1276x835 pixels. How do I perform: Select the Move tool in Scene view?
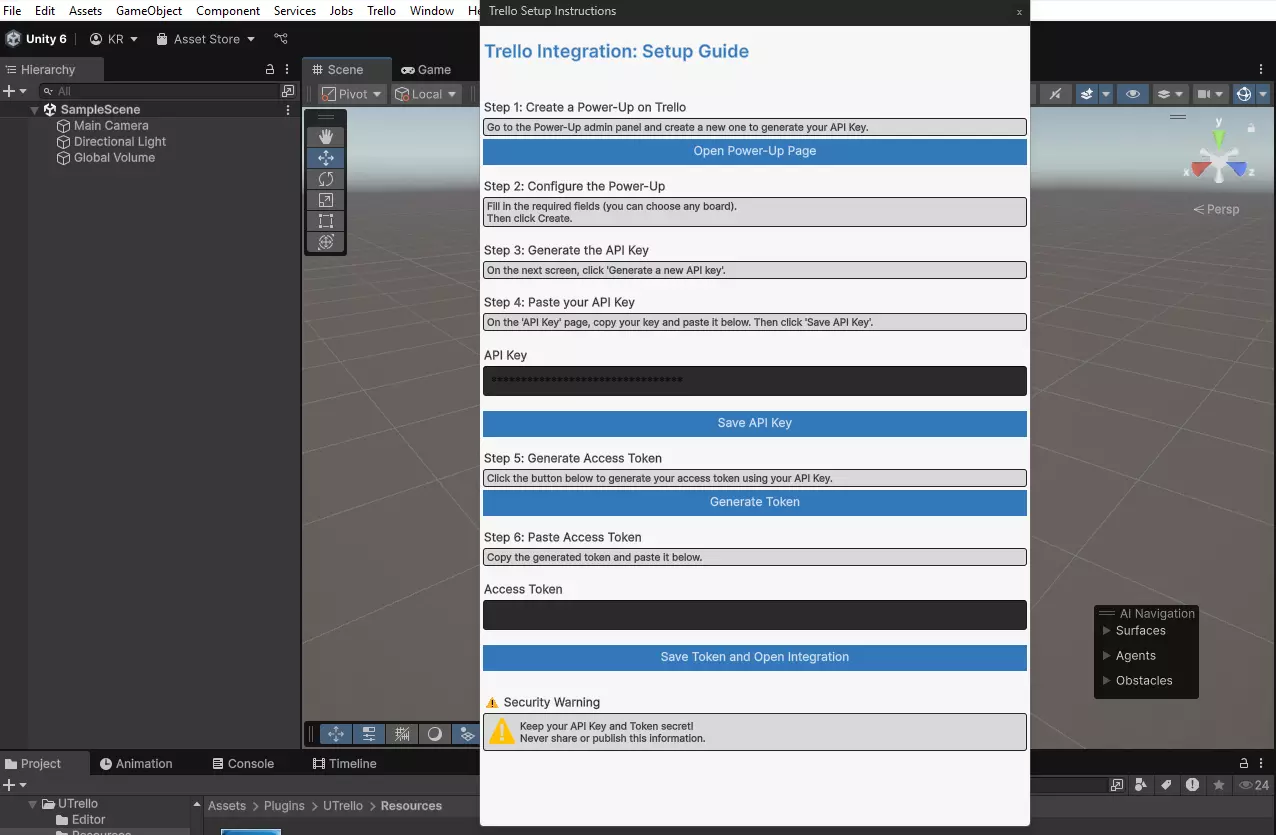pyautogui.click(x=325, y=158)
